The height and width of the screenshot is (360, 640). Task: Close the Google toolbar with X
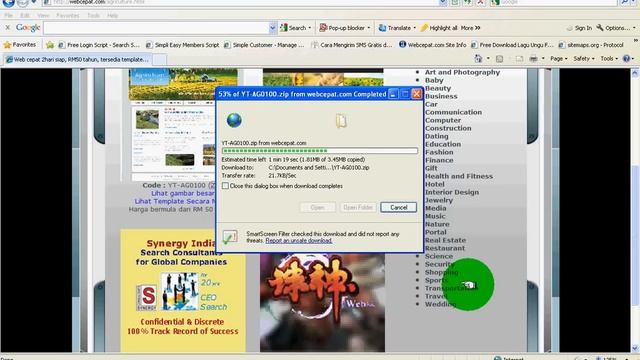(x=7, y=27)
